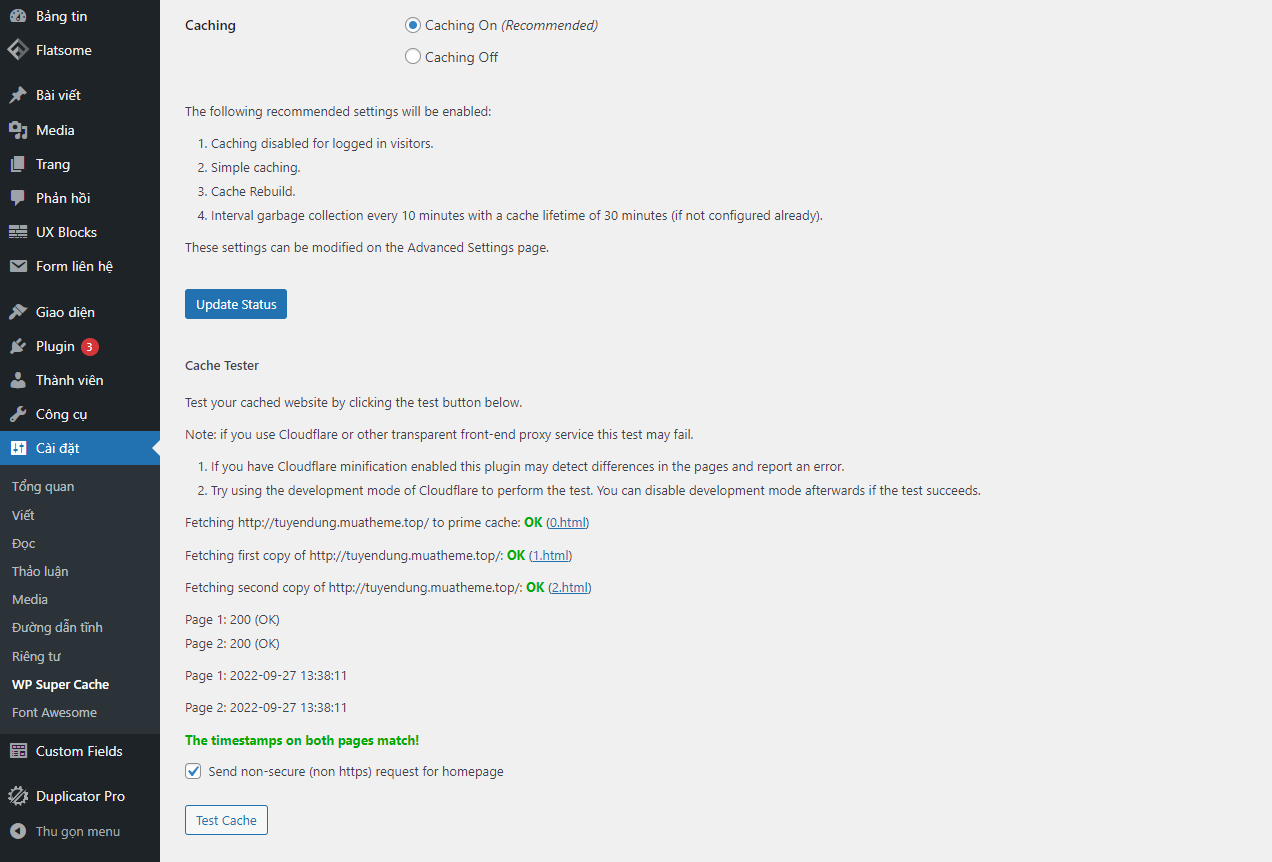Select the Caching On radio button
Viewport: 1272px width, 862px height.
[x=413, y=25]
